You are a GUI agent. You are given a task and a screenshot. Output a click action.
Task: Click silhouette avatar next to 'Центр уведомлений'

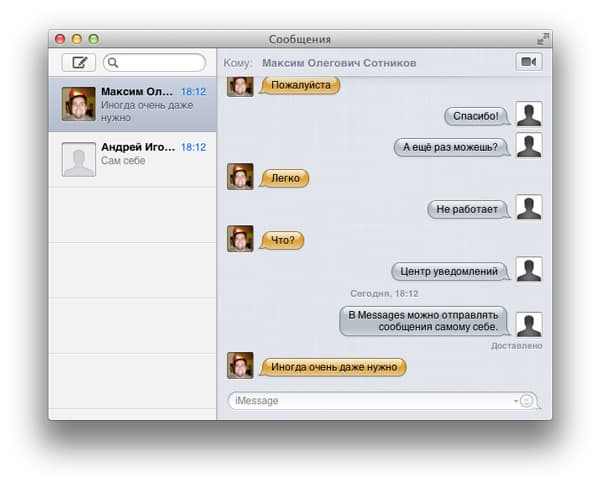tap(529, 269)
